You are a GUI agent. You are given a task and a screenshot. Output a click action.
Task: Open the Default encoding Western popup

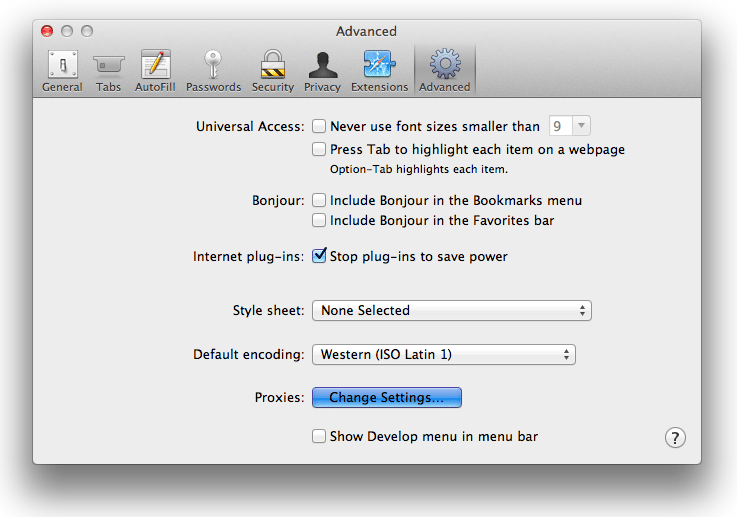(x=444, y=354)
